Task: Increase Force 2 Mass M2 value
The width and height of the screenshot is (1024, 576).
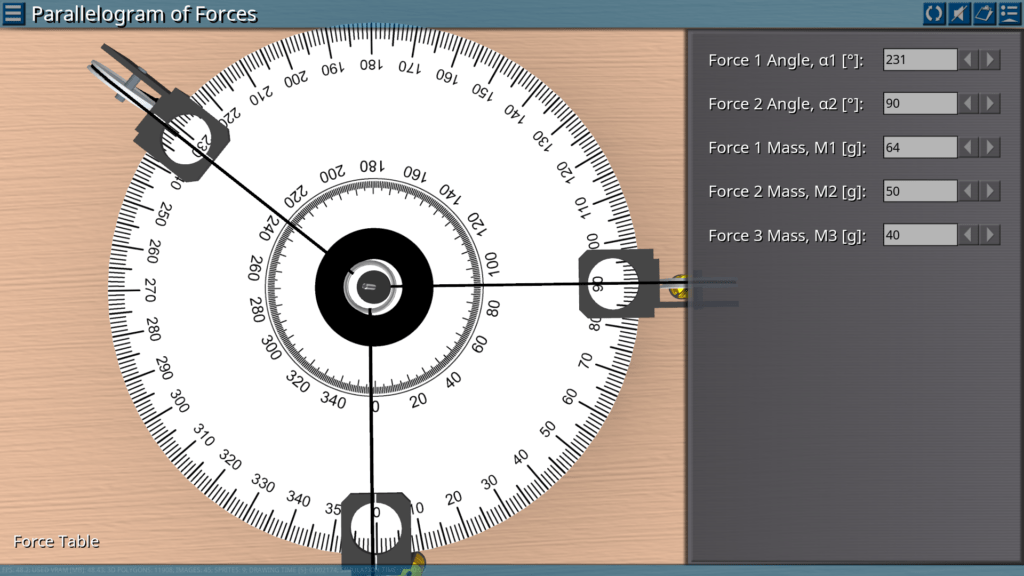Action: tap(990, 191)
